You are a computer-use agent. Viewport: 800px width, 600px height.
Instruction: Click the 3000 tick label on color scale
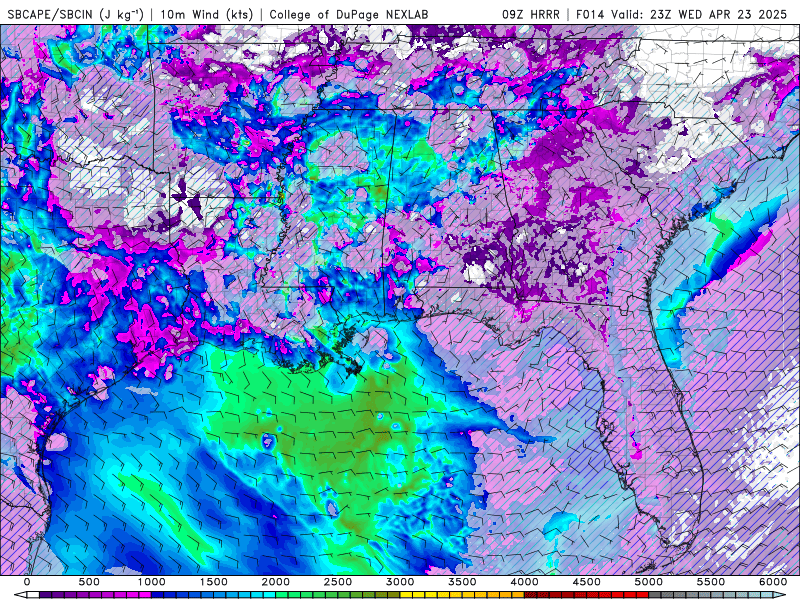[400, 582]
